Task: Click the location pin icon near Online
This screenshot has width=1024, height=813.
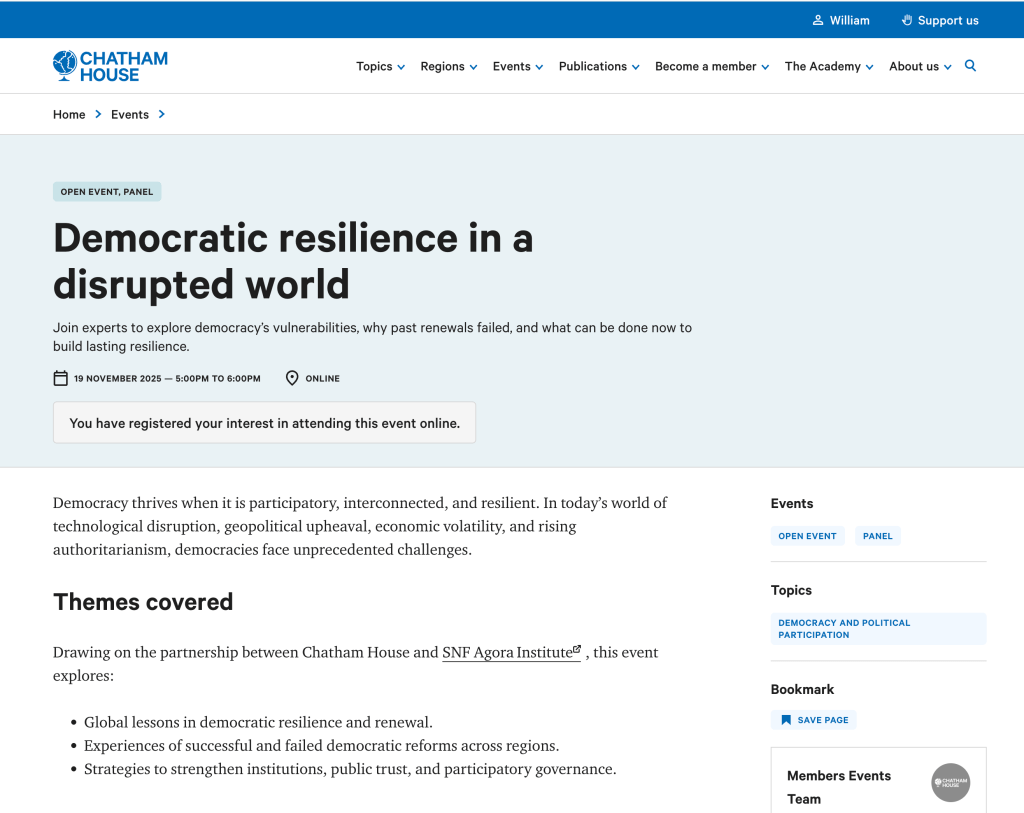Action: 292,378
